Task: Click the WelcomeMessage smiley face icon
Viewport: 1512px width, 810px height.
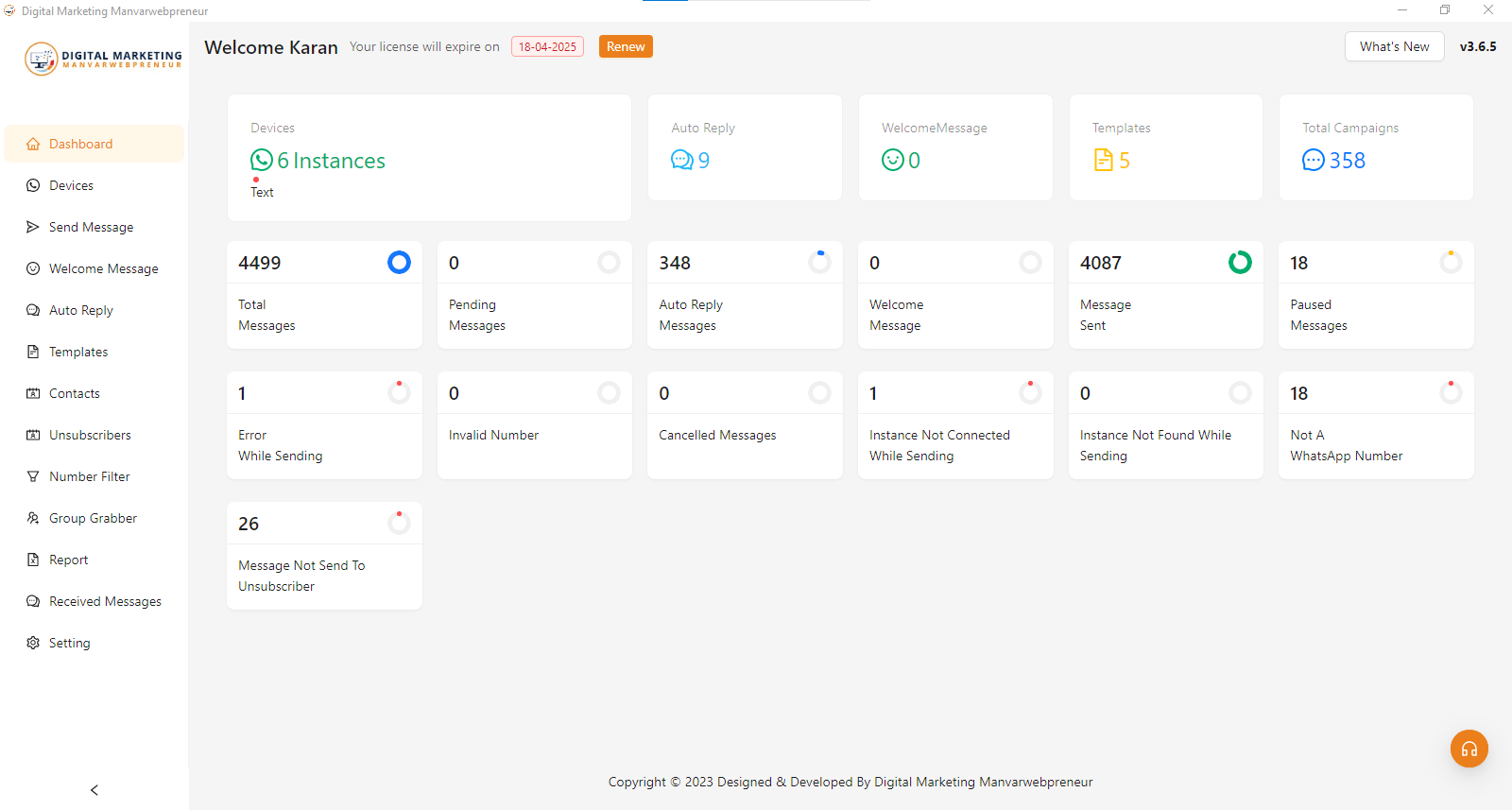Action: (x=892, y=160)
